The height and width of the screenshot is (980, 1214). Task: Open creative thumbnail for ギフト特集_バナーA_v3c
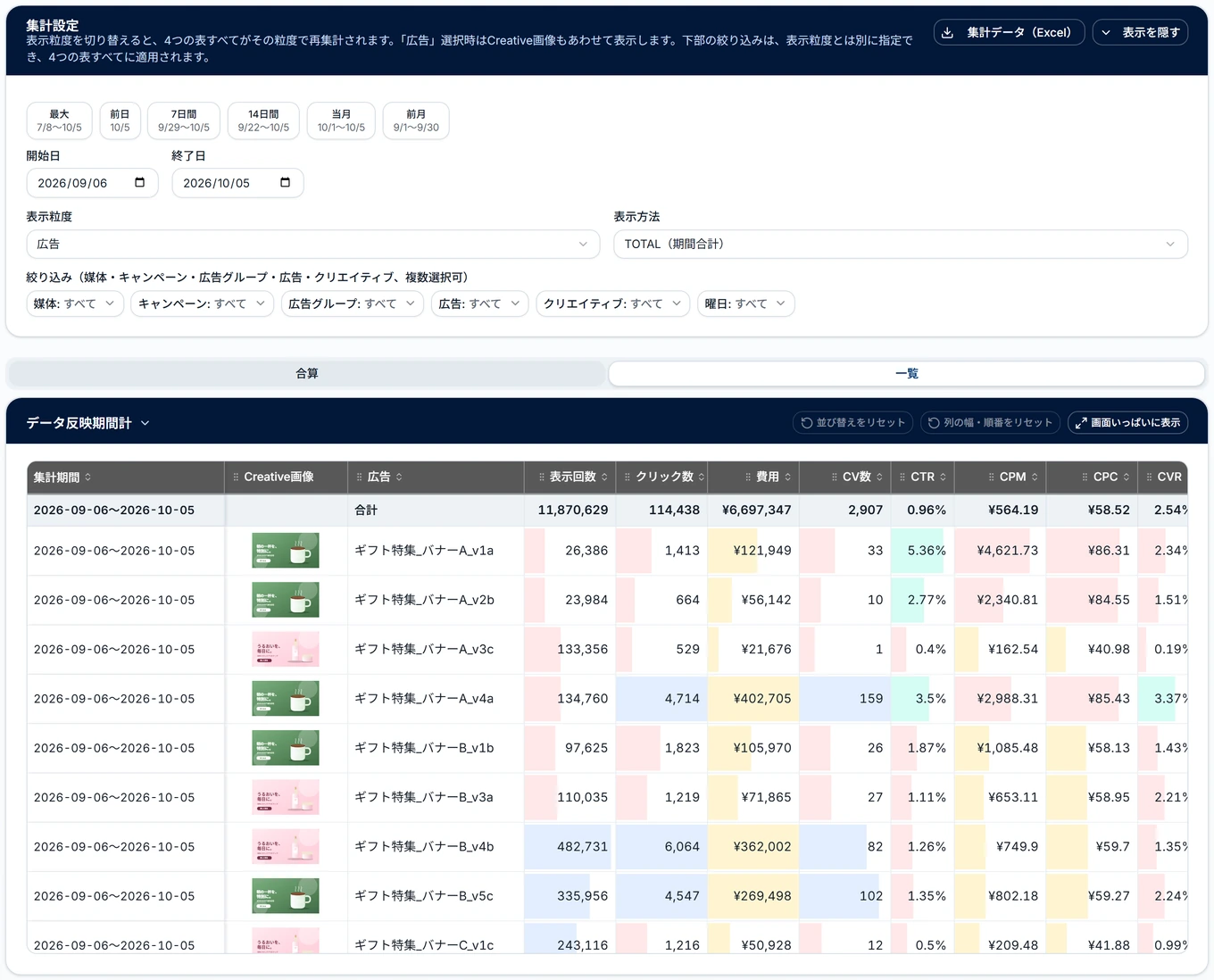point(286,650)
